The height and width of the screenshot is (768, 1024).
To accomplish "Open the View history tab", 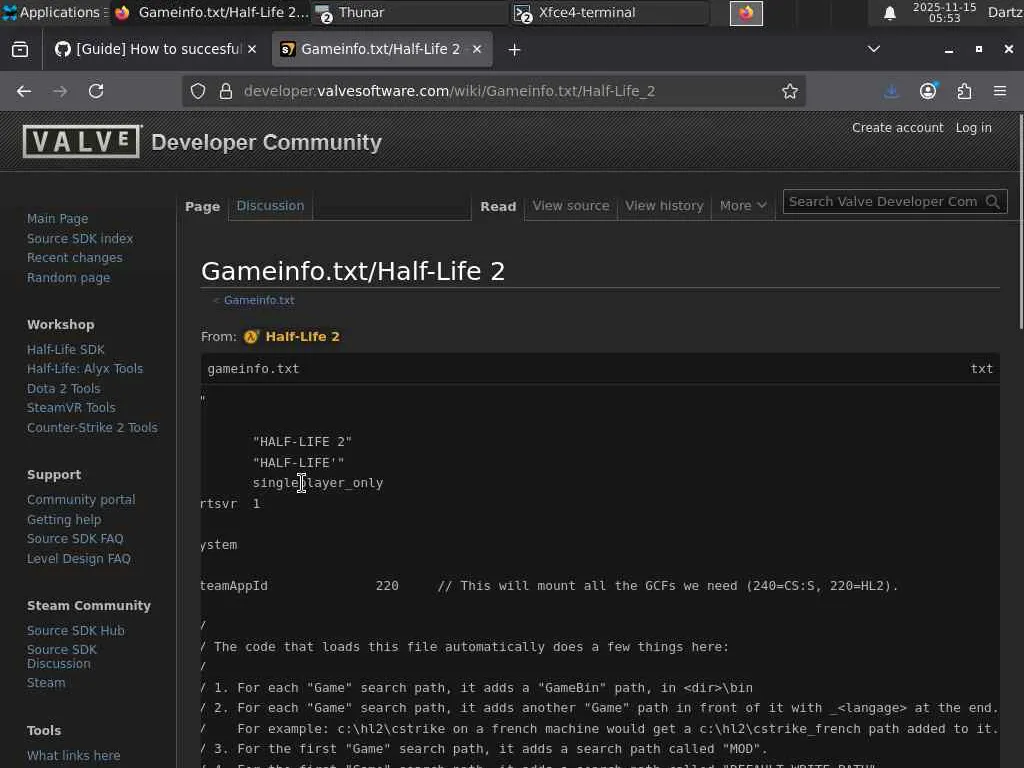I will click(x=664, y=206).
